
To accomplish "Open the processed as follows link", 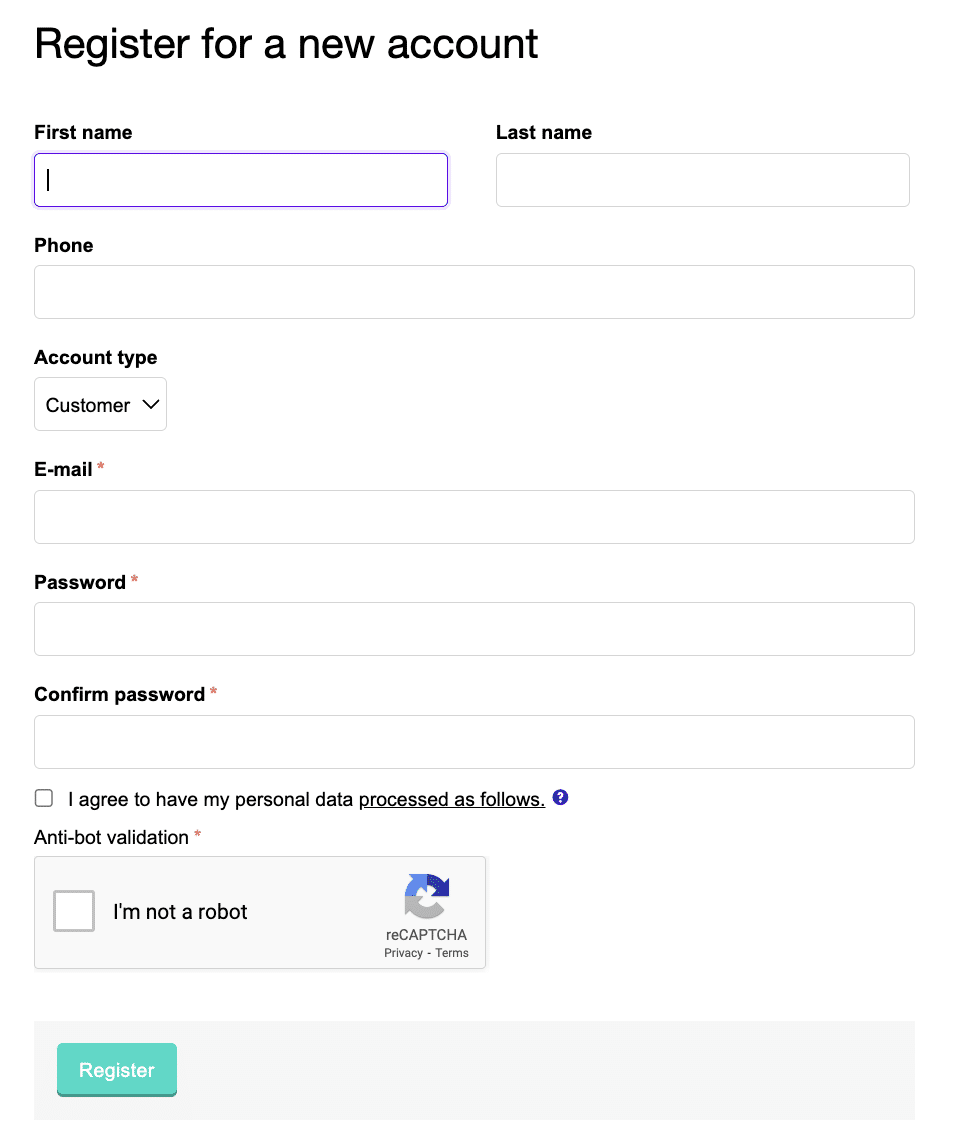I will click(452, 799).
